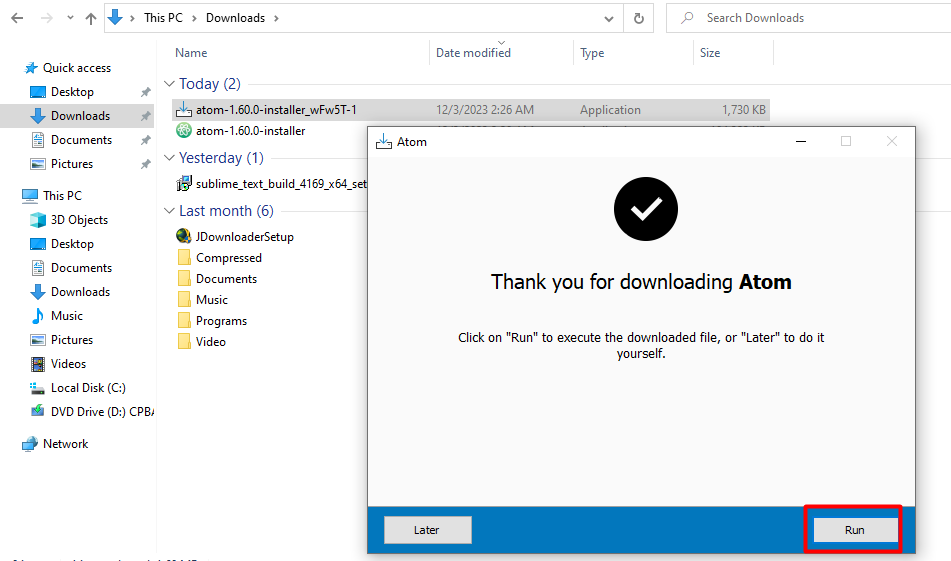This screenshot has width=951, height=561.
Task: Sort by Type column header
Action: point(592,53)
